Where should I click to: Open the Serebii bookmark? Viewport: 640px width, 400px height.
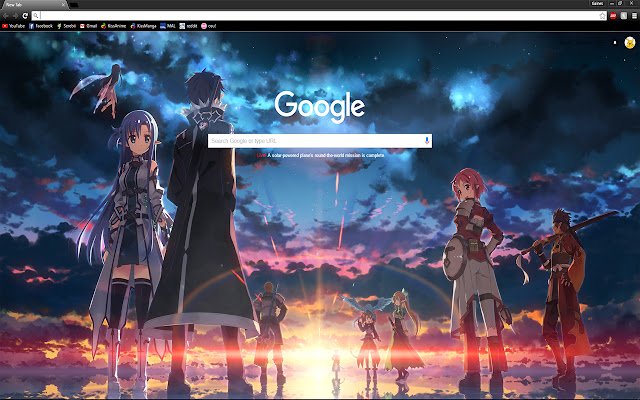66,26
